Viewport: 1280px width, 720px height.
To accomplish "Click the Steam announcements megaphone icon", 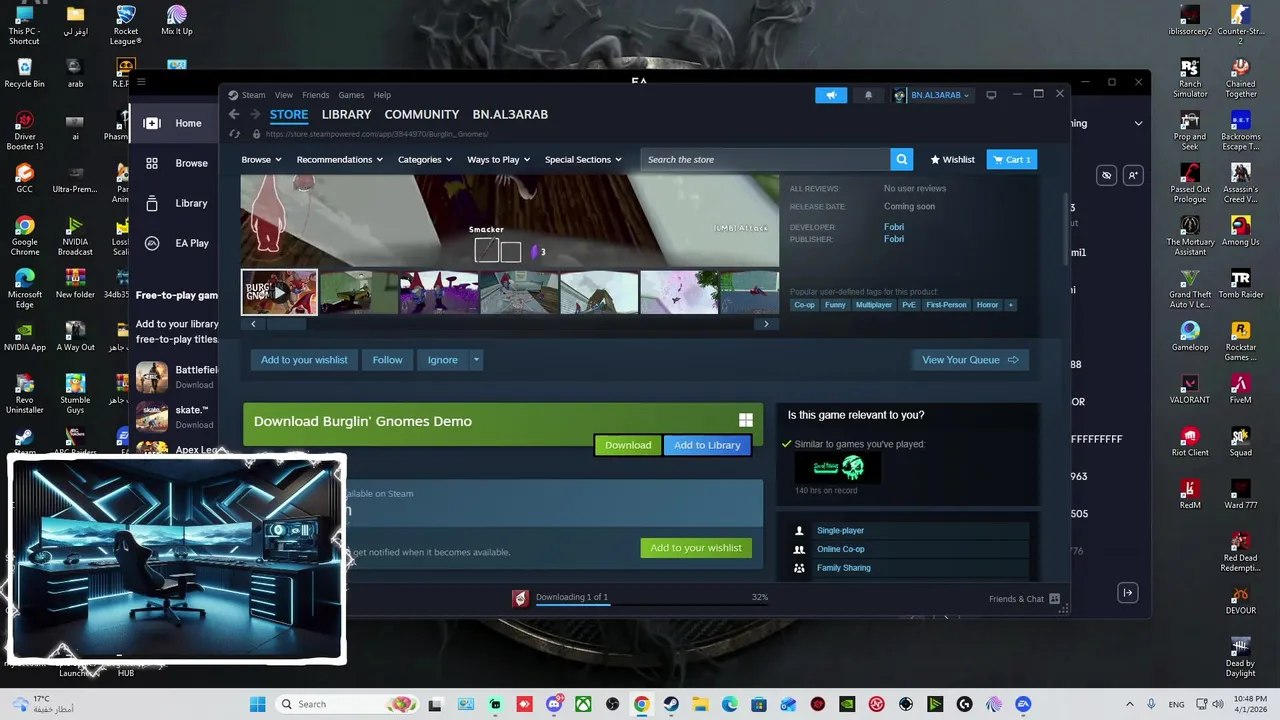I will pos(831,95).
